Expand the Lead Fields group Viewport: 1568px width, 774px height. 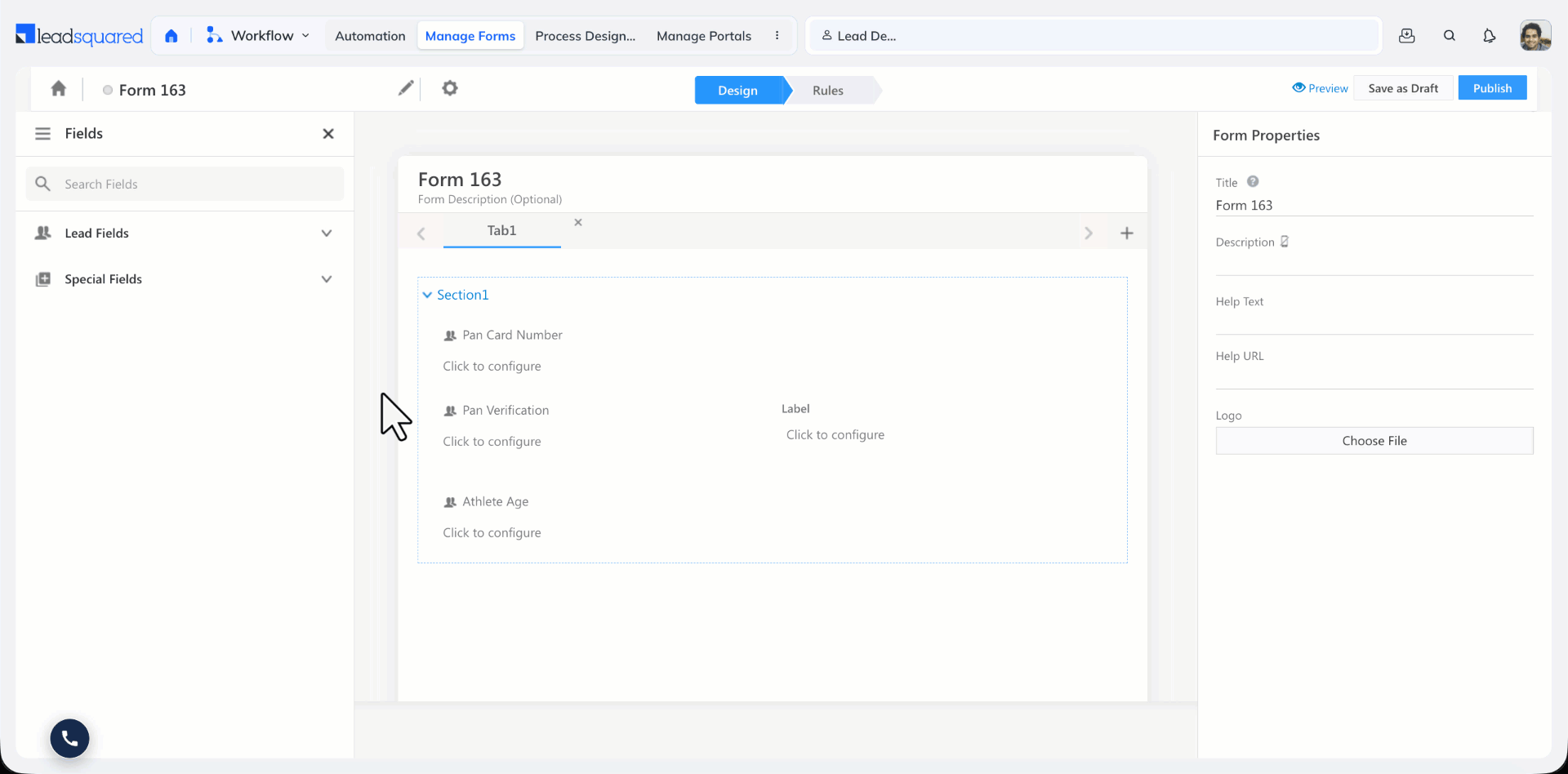(185, 234)
